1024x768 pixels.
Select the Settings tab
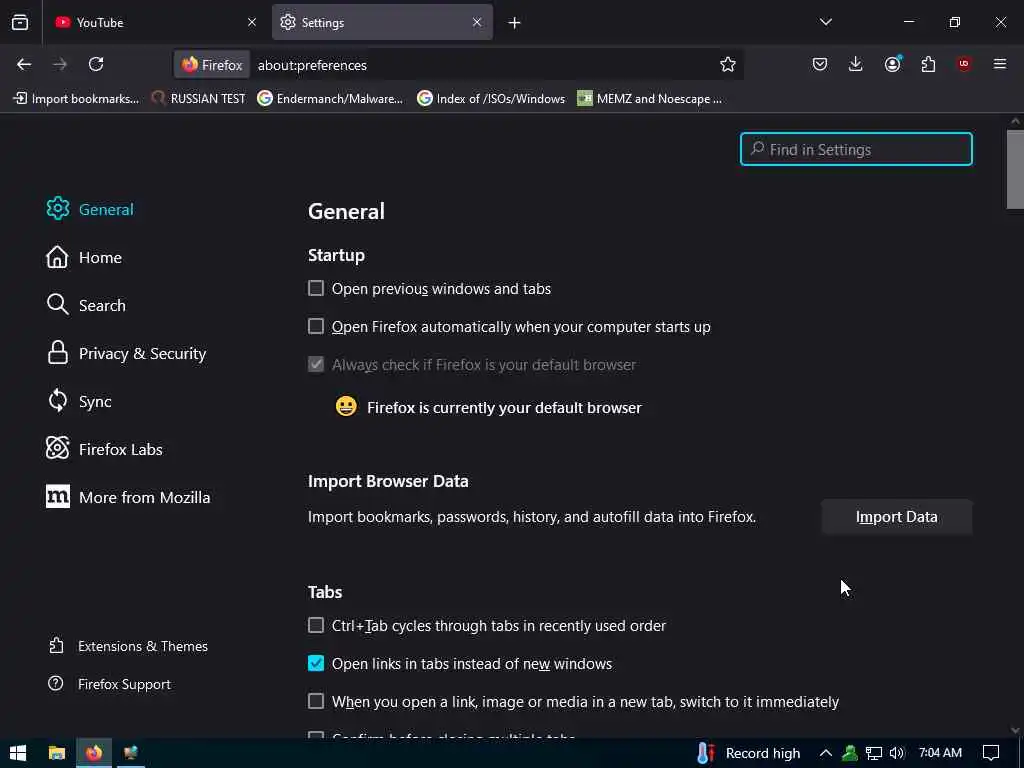[382, 22]
